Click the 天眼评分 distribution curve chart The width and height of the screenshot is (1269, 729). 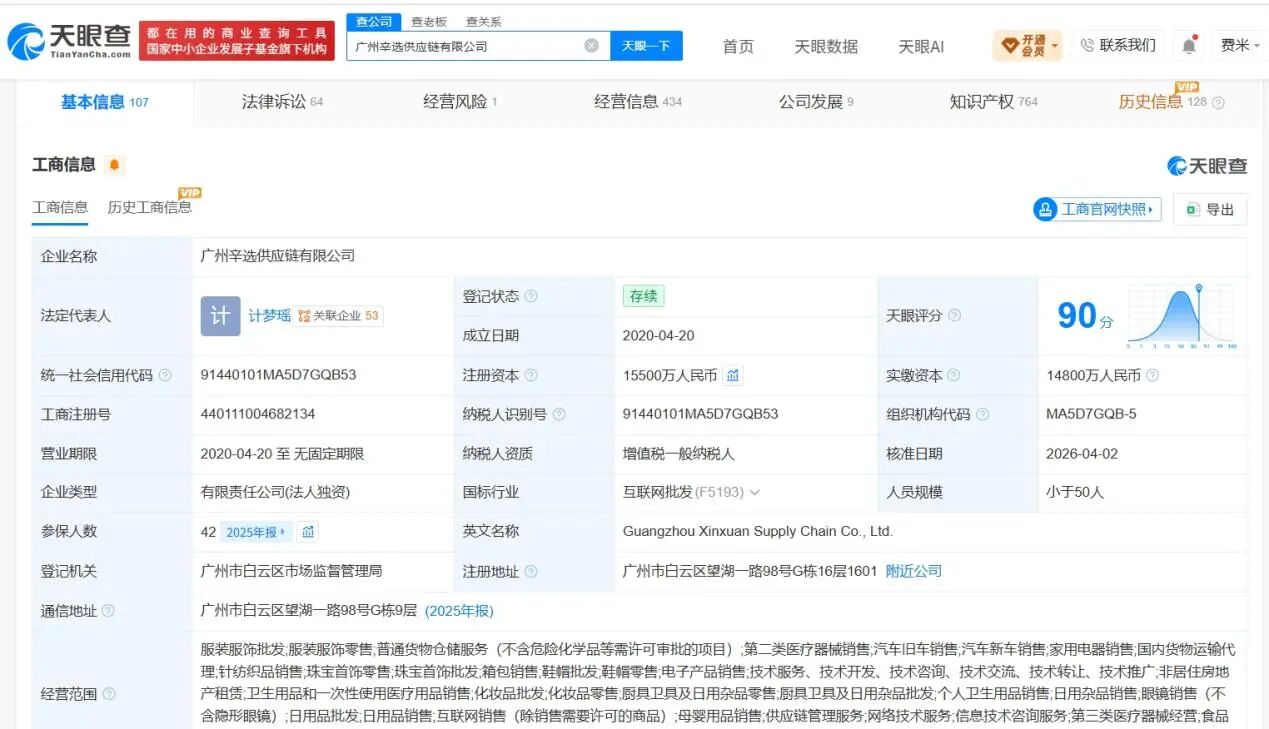click(x=1182, y=316)
